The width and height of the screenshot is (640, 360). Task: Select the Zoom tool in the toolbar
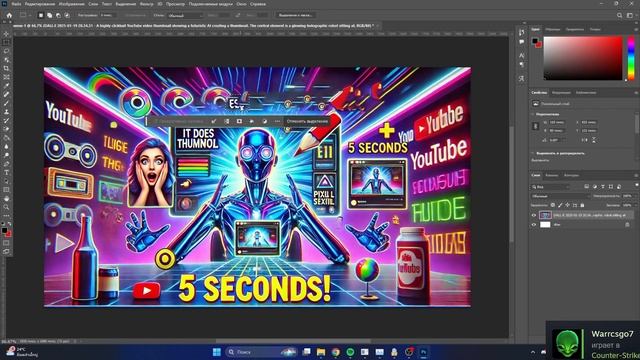pos(6,207)
